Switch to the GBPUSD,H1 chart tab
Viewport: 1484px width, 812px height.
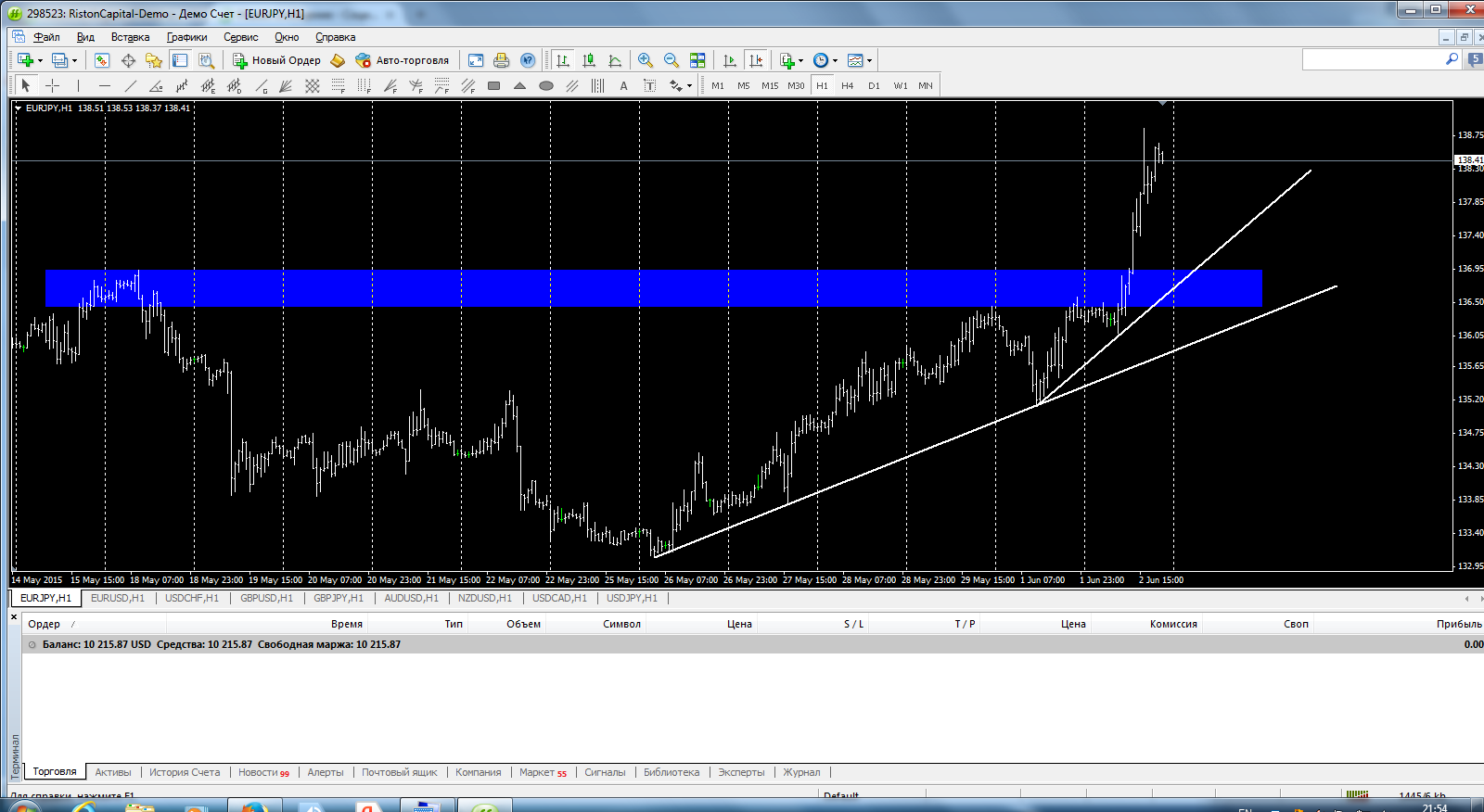[x=266, y=598]
